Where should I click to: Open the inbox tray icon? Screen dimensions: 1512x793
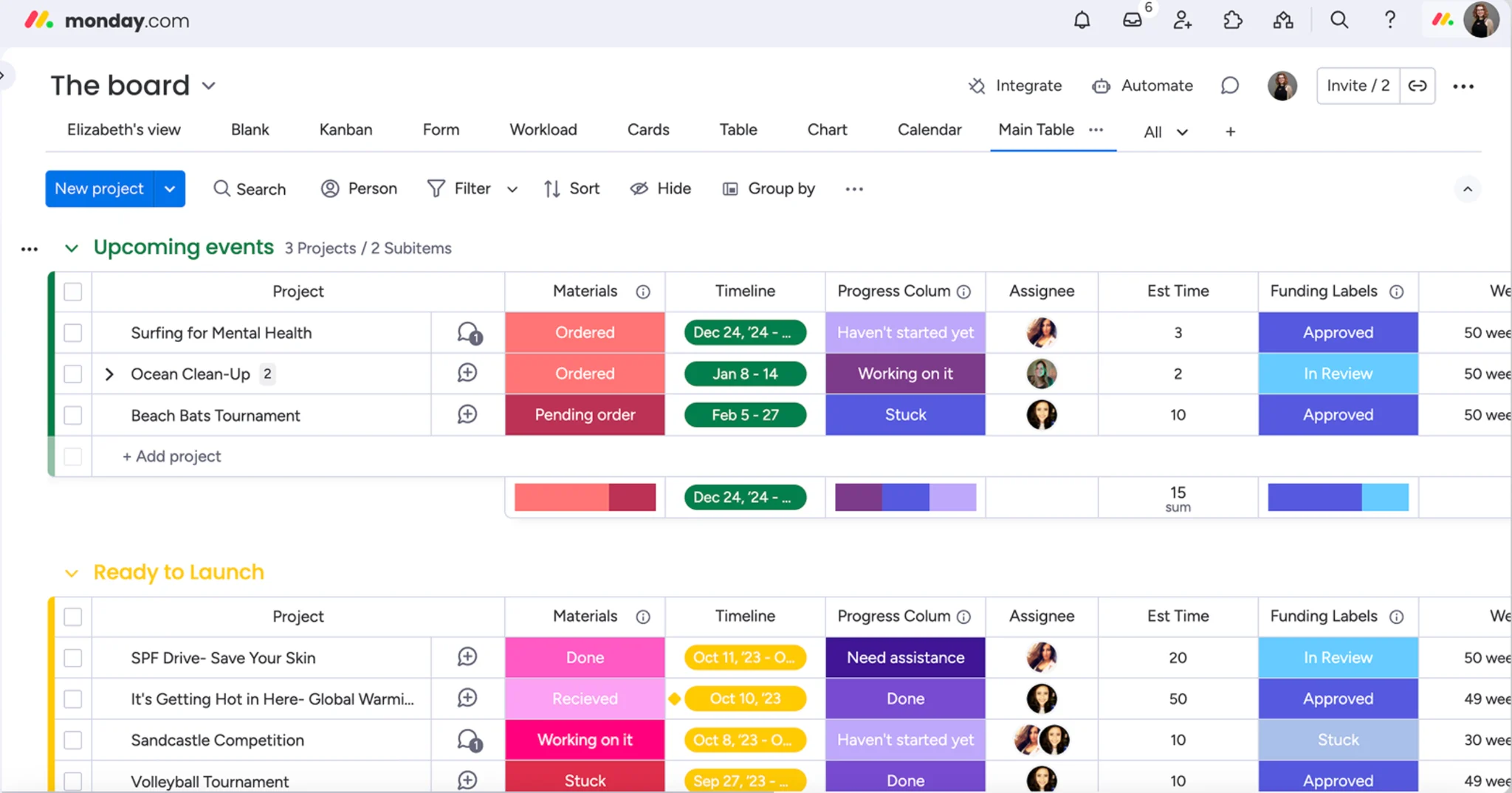pos(1133,20)
